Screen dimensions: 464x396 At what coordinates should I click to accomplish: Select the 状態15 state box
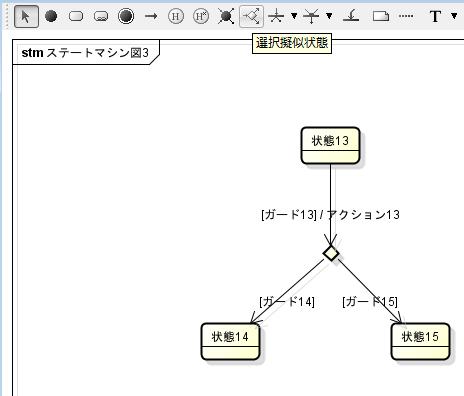420,341
